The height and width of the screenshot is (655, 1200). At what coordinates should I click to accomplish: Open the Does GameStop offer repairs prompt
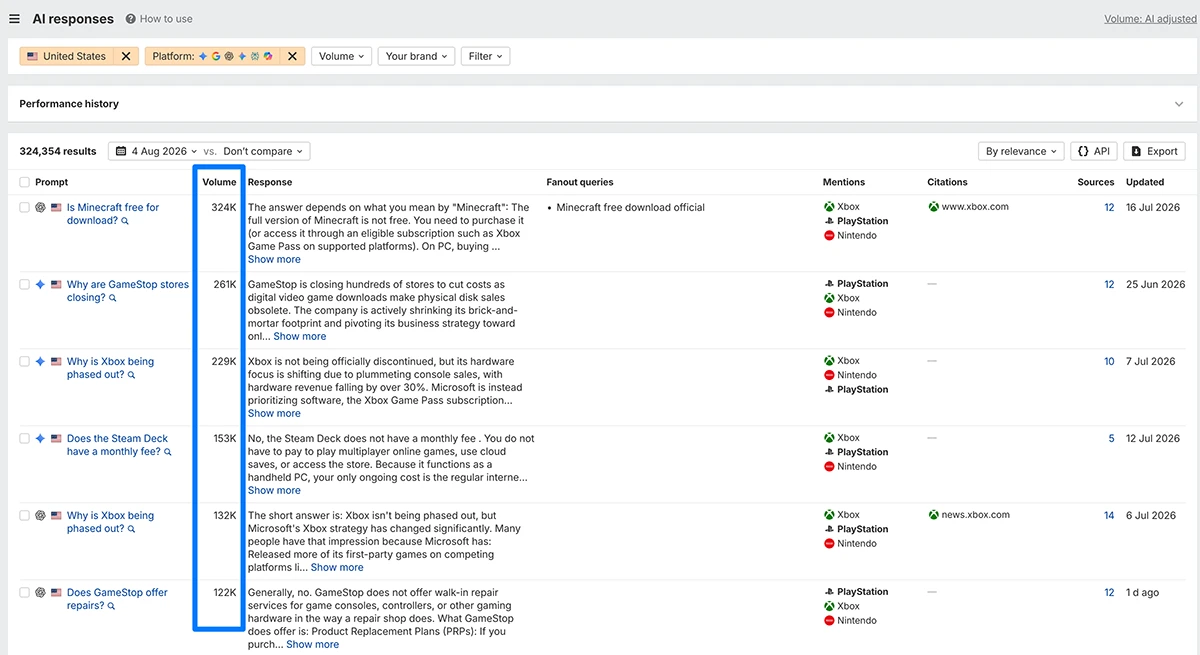pyautogui.click(x=117, y=599)
